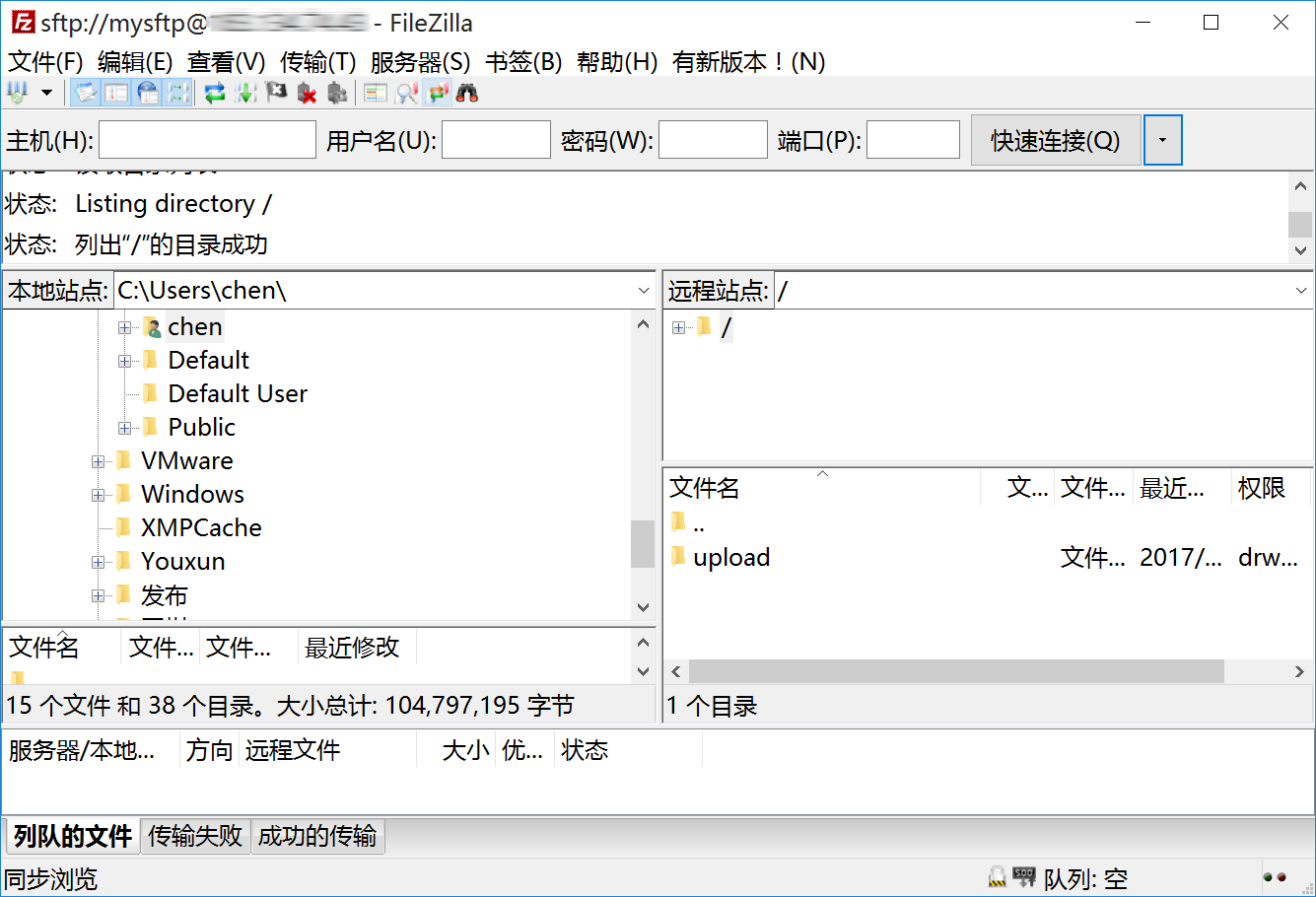Viewport: 1316px width, 897px height.
Task: Sort remote list by 文件名 column
Action: [x=822, y=487]
